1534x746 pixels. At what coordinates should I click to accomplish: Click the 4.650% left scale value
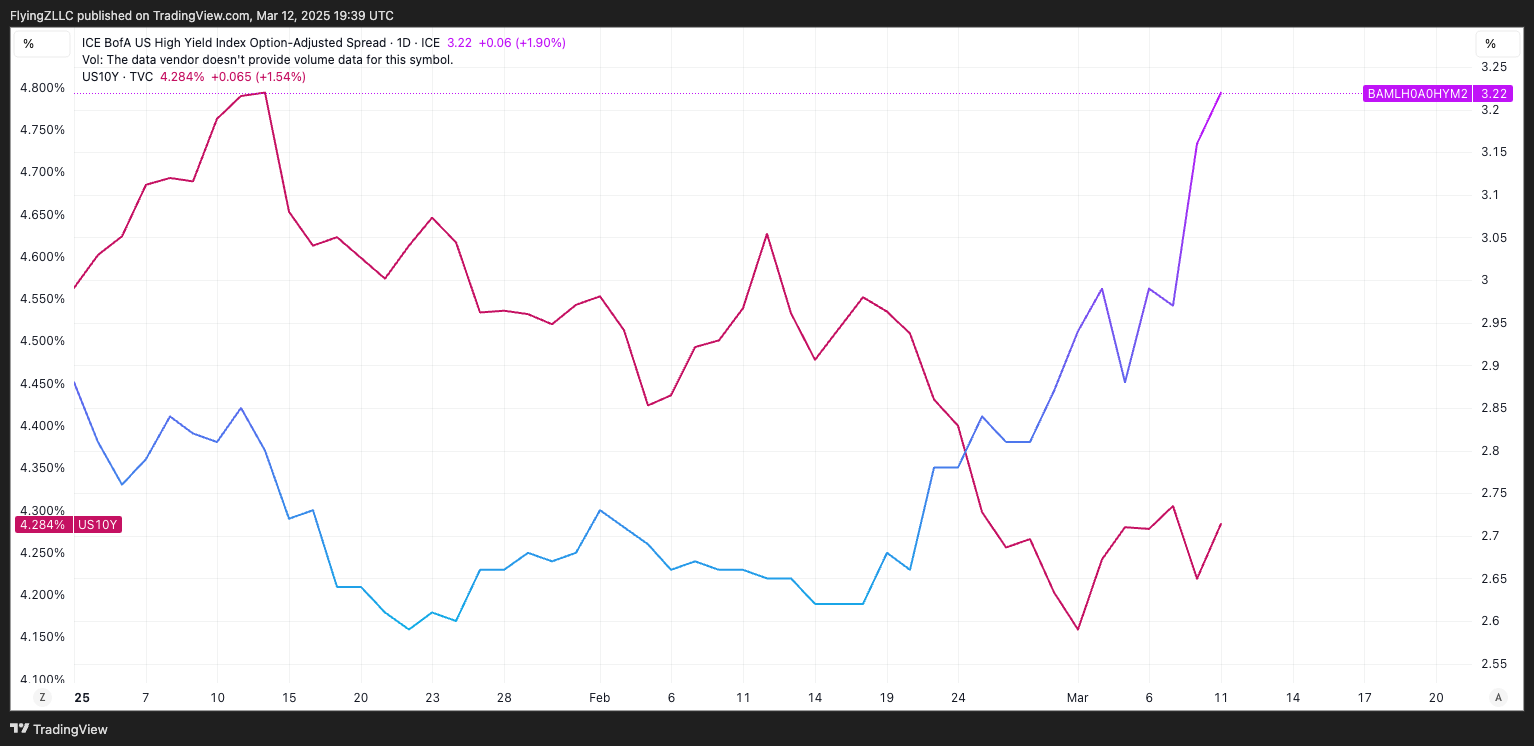42,214
